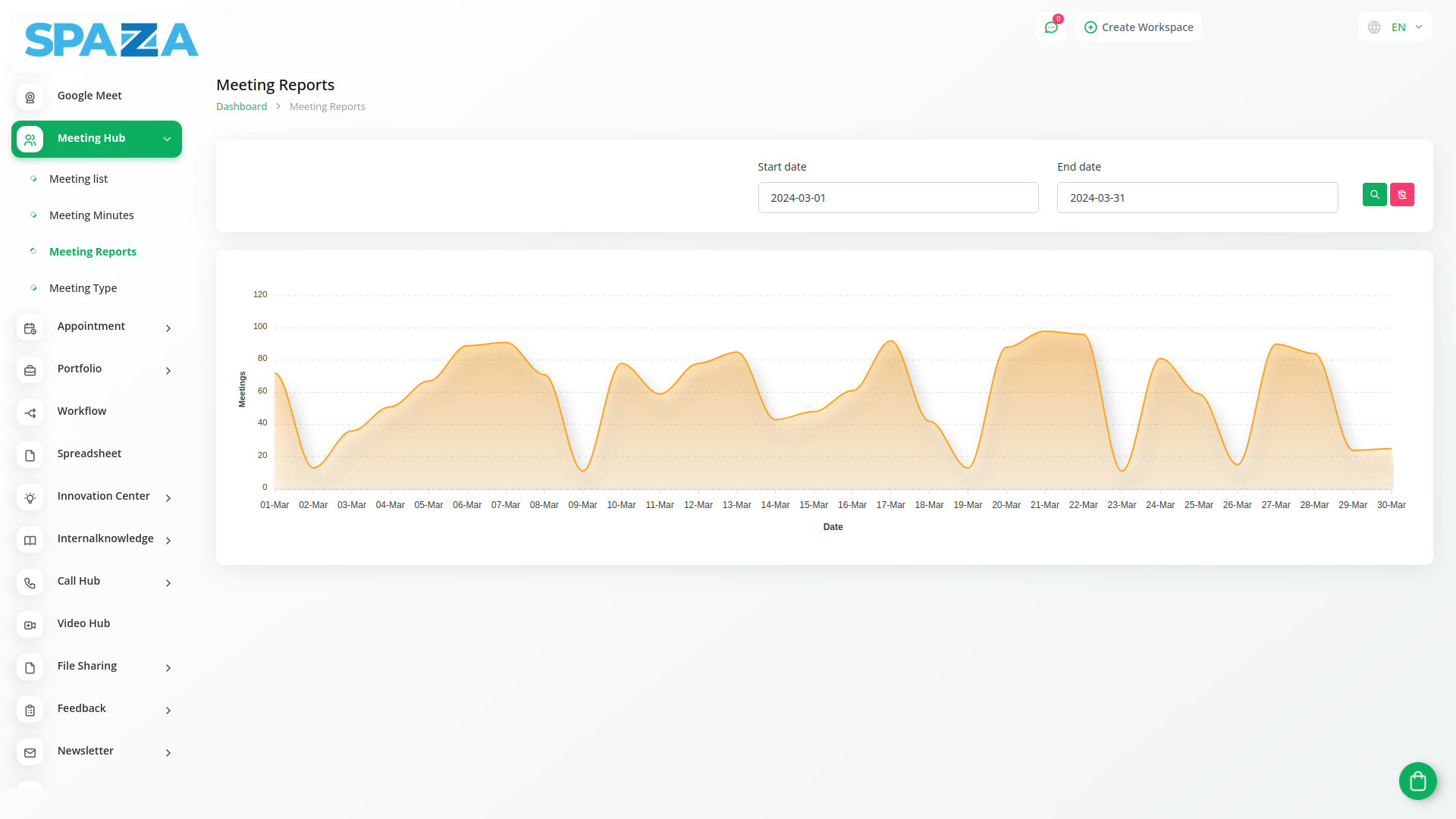Click the File Sharing document icon
The image size is (1456, 819).
coord(30,667)
